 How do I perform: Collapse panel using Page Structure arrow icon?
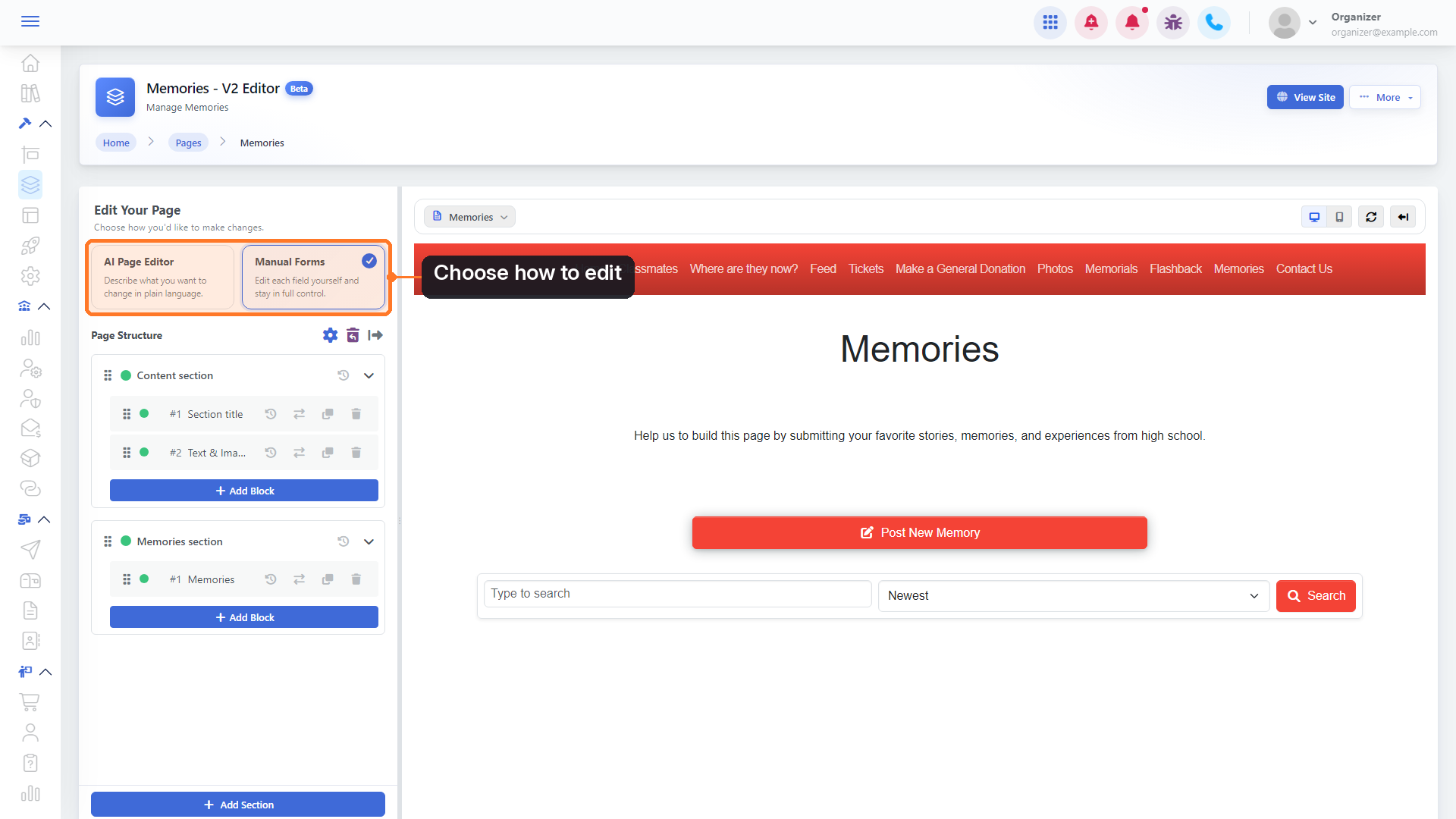pos(375,335)
